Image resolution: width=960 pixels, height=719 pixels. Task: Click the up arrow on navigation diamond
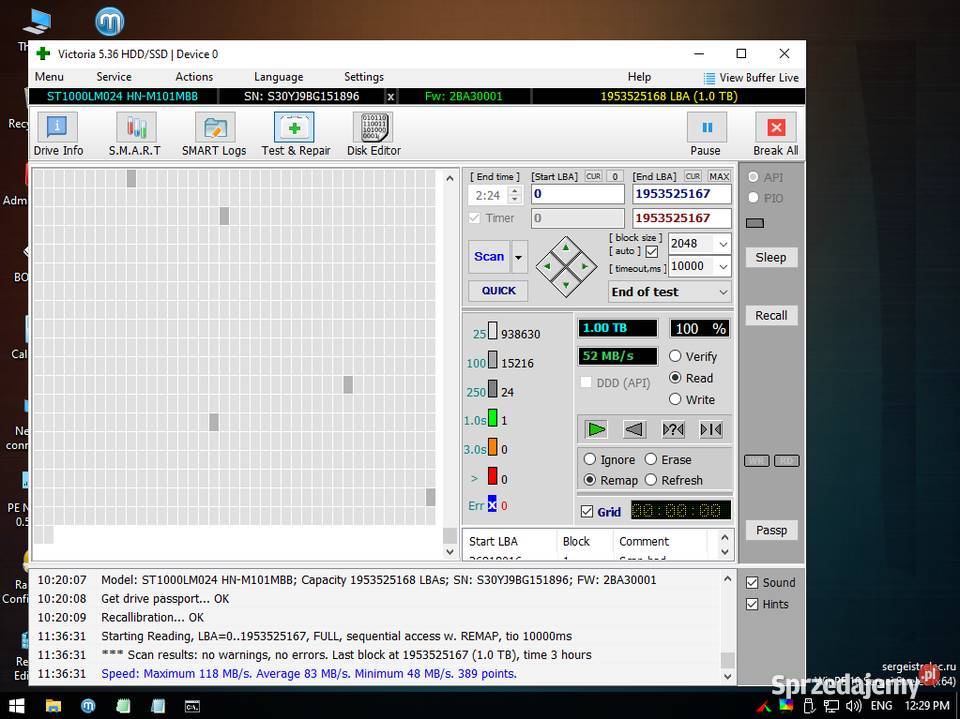pos(566,247)
